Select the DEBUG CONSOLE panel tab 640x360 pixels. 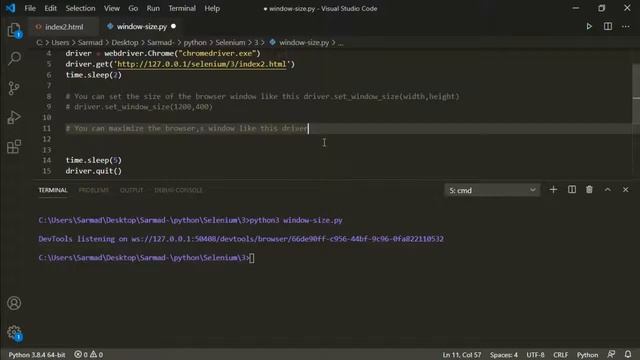click(x=178, y=190)
